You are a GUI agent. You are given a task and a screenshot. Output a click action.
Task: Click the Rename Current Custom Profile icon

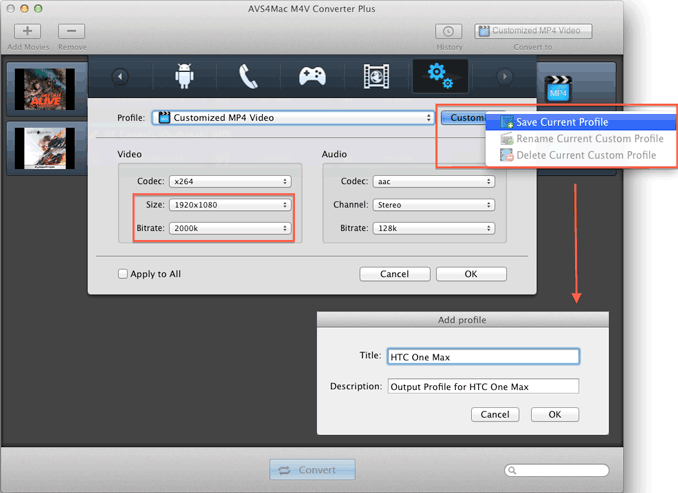tap(507, 139)
